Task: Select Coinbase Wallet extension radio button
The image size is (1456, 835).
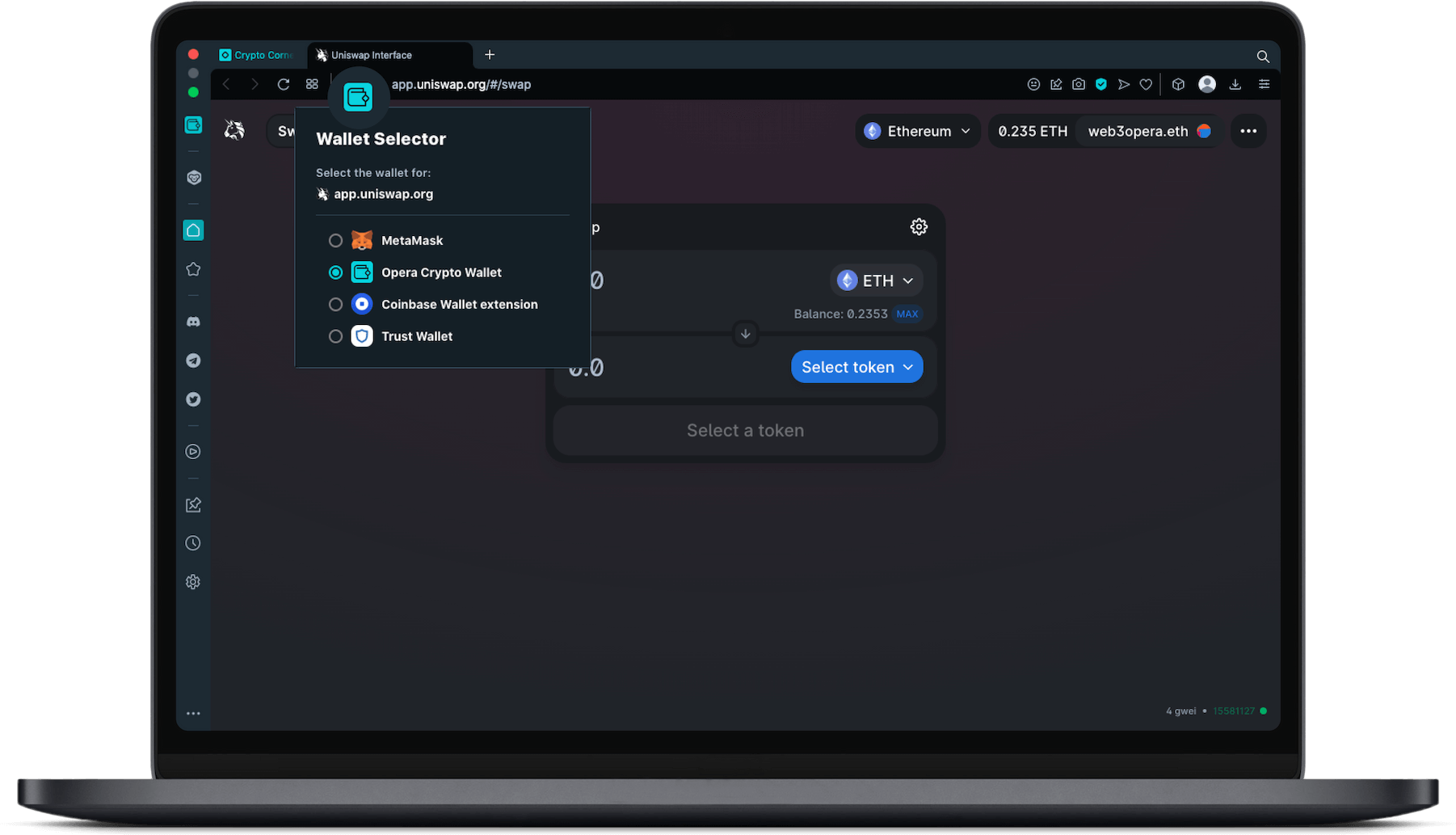Action: [335, 305]
